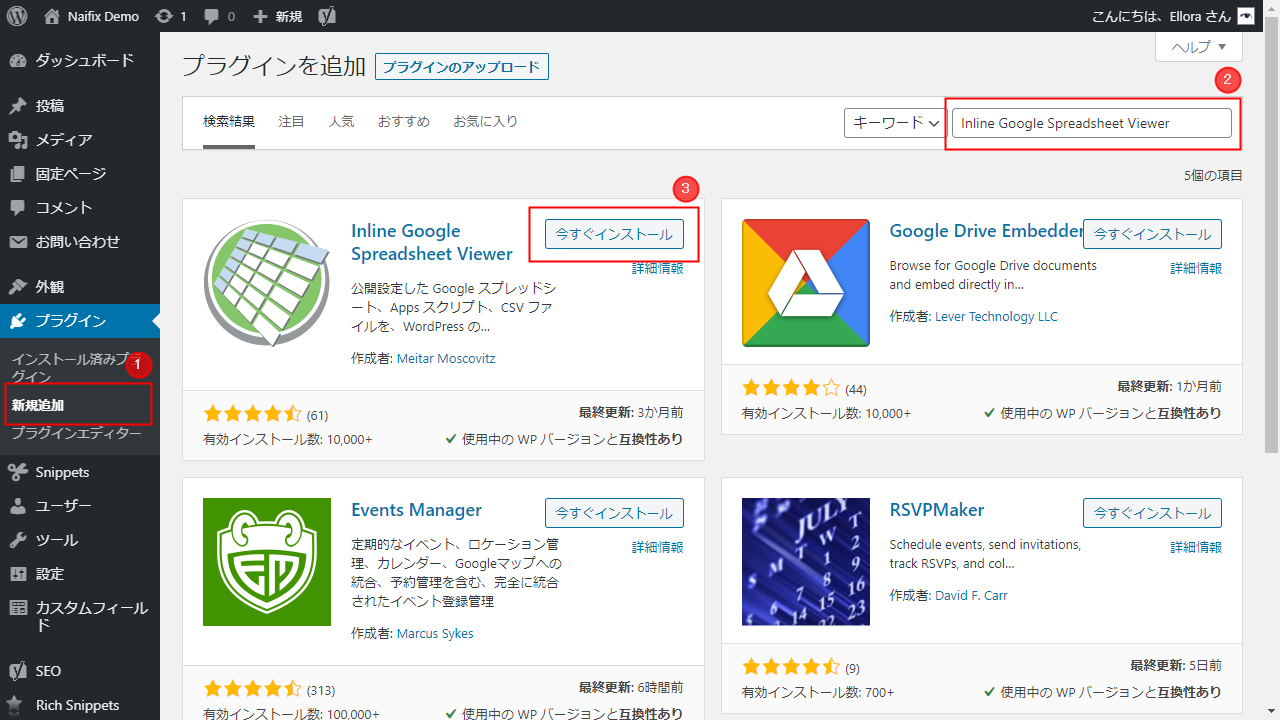Open Snippets sidebar menu

pyautogui.click(x=80, y=472)
